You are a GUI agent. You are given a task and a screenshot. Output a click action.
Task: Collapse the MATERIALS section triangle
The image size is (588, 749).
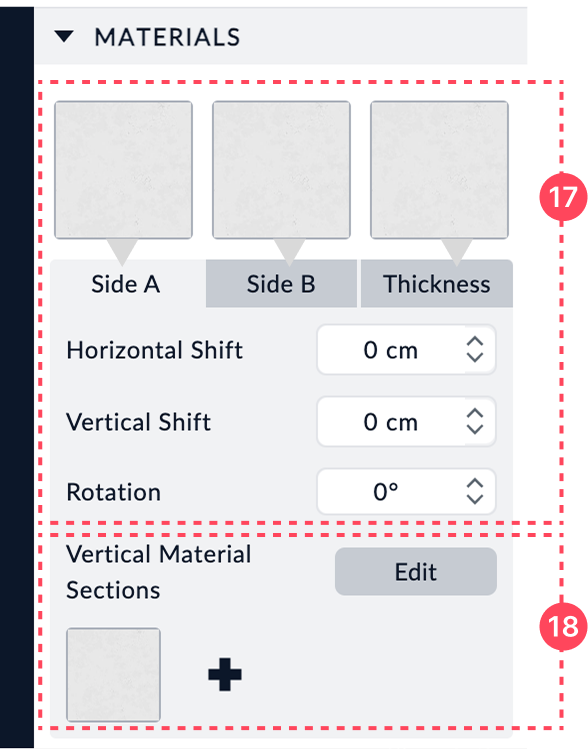pyautogui.click(x=64, y=37)
